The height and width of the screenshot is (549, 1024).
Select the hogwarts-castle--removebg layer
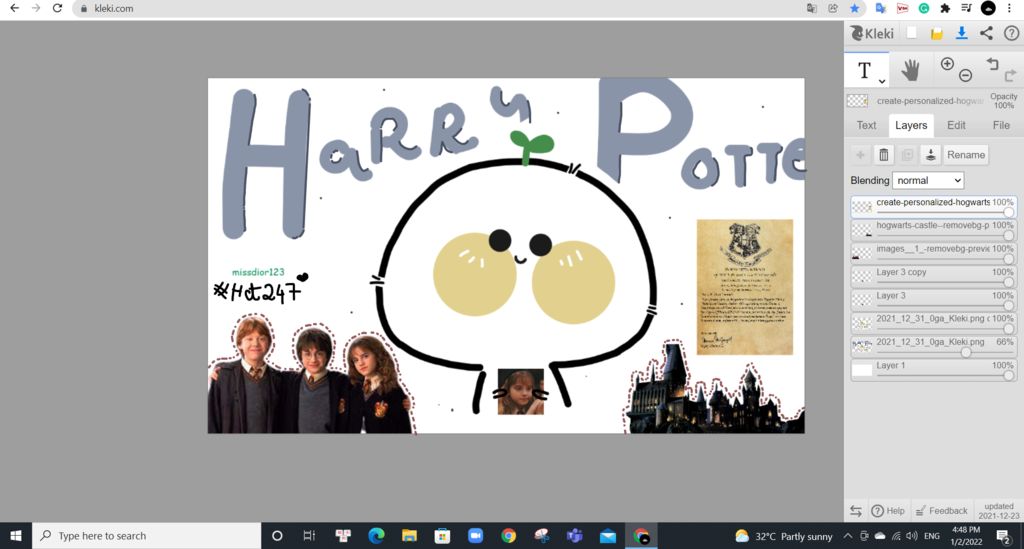tap(933, 230)
